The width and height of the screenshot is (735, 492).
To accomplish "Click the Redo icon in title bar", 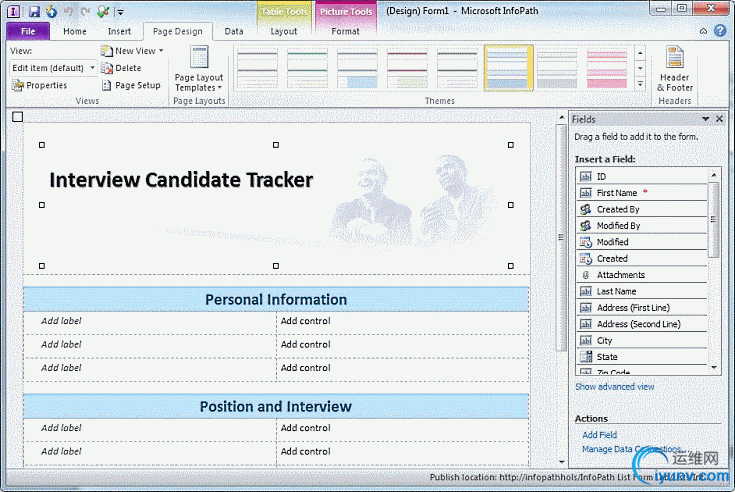I will [85, 11].
